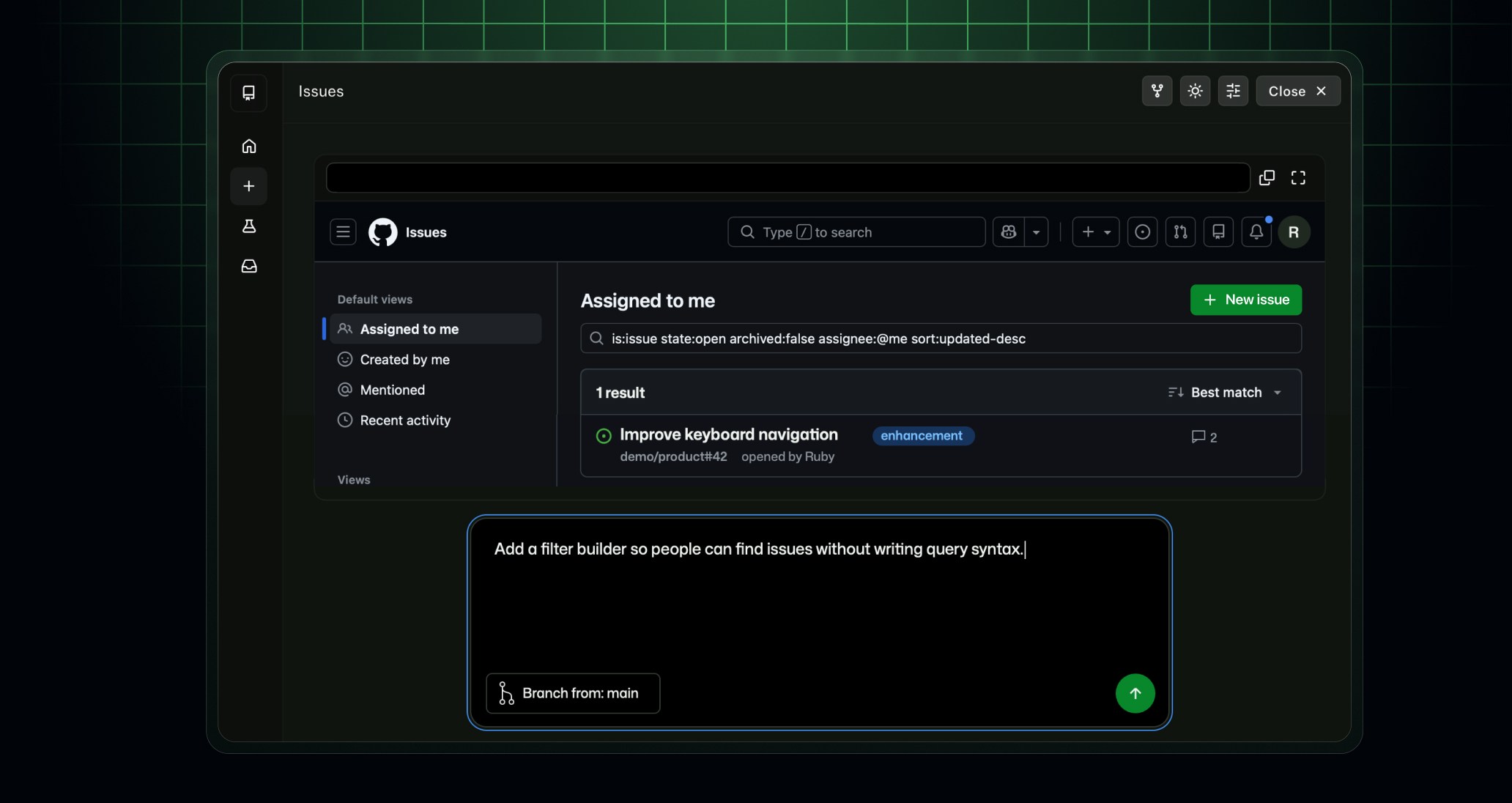This screenshot has width=1512, height=803.
Task: Expand the preview to fullscreen
Action: 1298,178
